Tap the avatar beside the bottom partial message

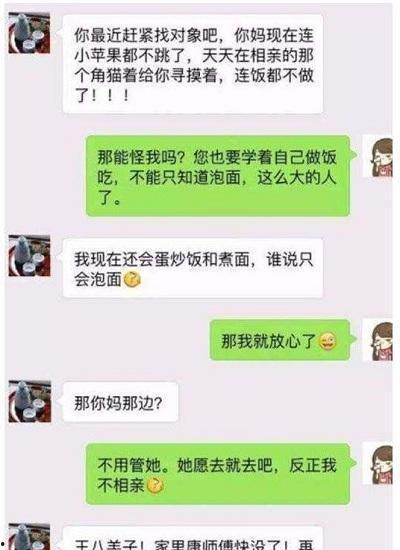coord(29,537)
